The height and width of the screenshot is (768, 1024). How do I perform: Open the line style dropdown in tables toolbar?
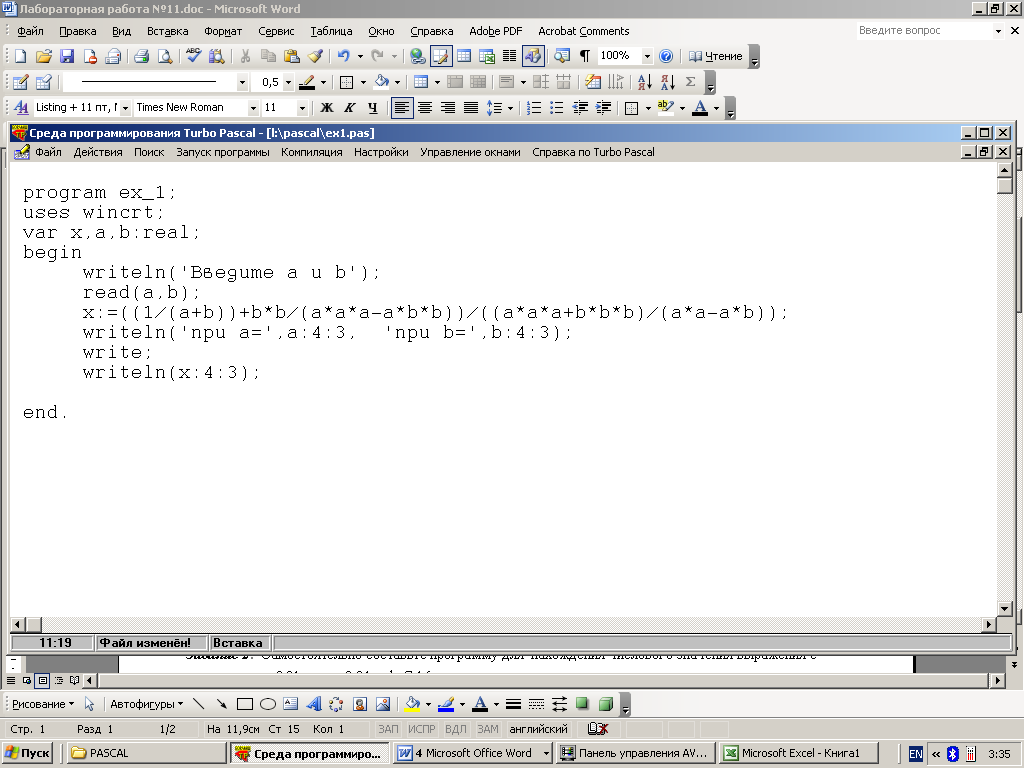242,82
